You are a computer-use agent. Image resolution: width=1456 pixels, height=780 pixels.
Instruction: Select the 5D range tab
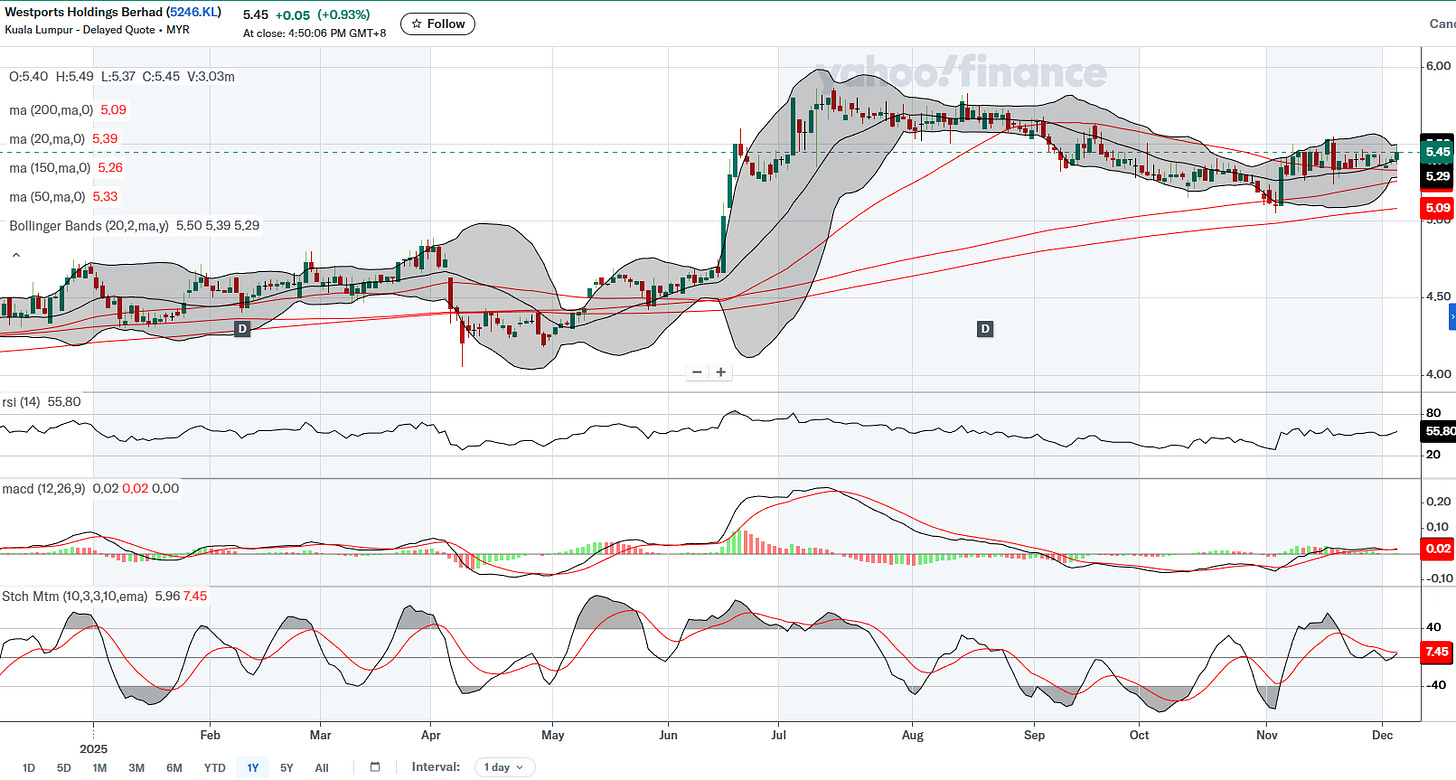pos(64,768)
